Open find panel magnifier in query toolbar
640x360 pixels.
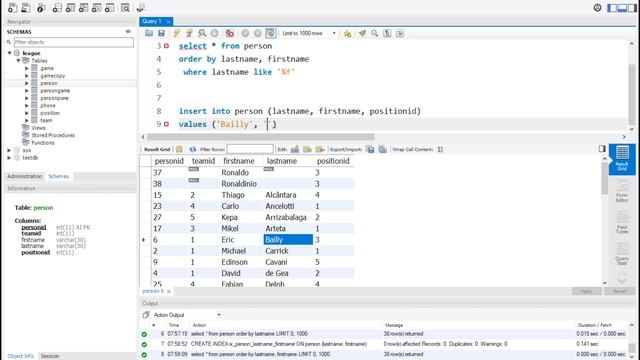coord(374,33)
